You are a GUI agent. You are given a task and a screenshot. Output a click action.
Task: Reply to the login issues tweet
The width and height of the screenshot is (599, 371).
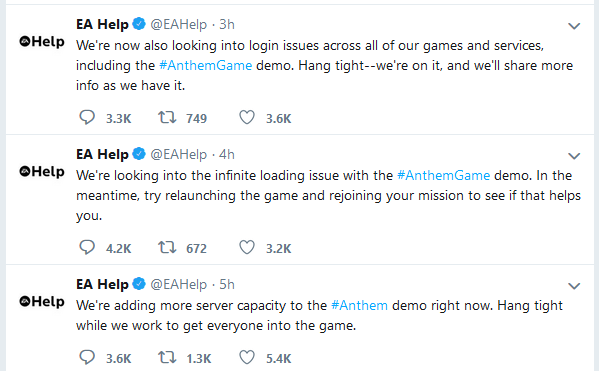click(x=87, y=118)
